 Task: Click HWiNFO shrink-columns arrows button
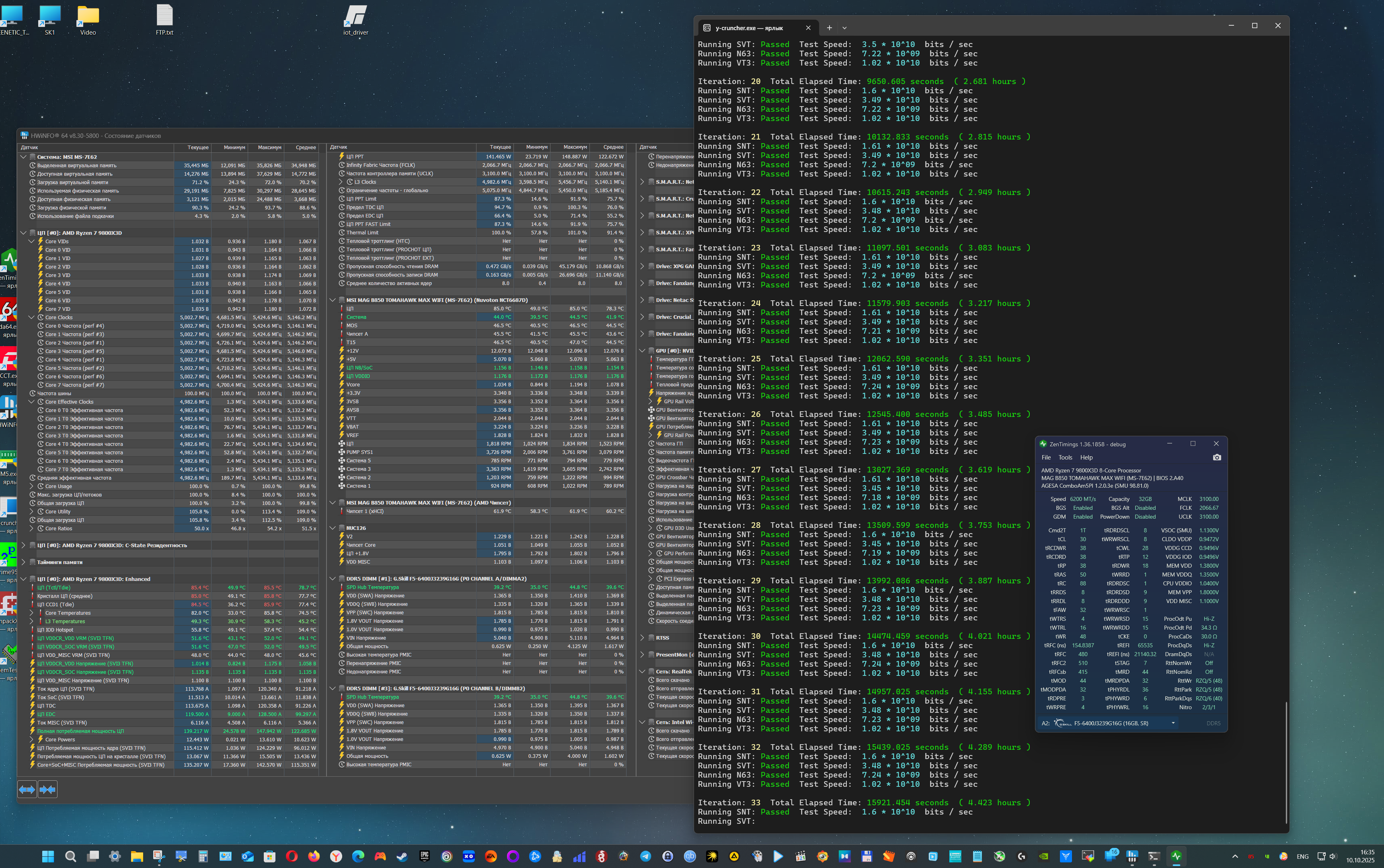[47, 789]
